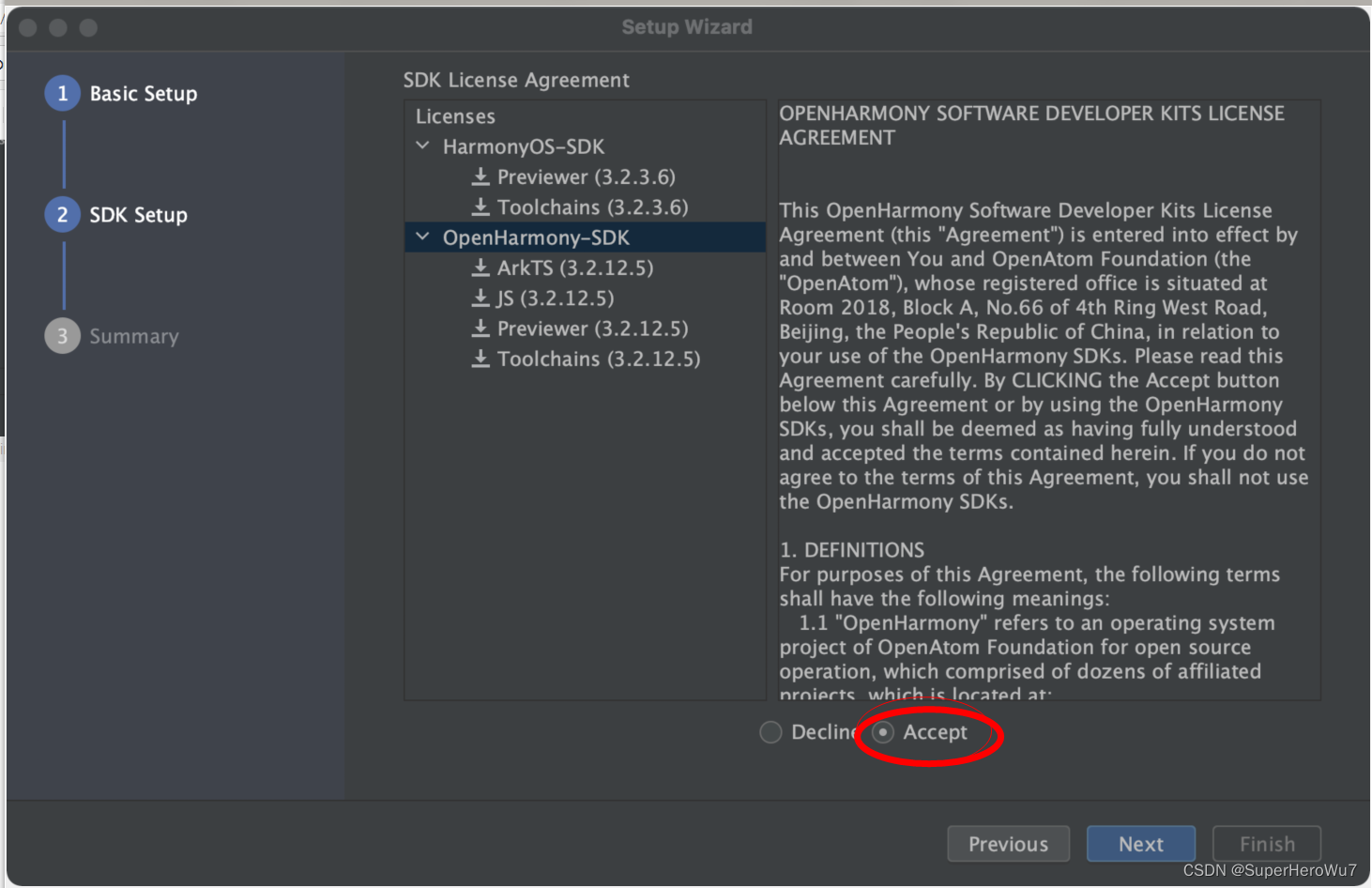Click the Next button
Viewport: 1372px width, 888px height.
coord(1141,844)
